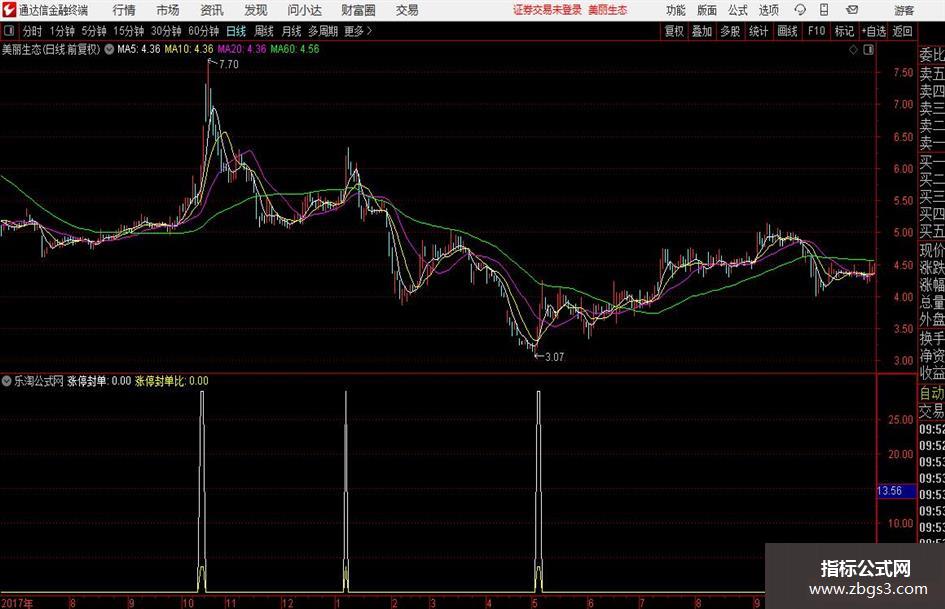Open the 发现 menu
The image size is (945, 609).
256,10
